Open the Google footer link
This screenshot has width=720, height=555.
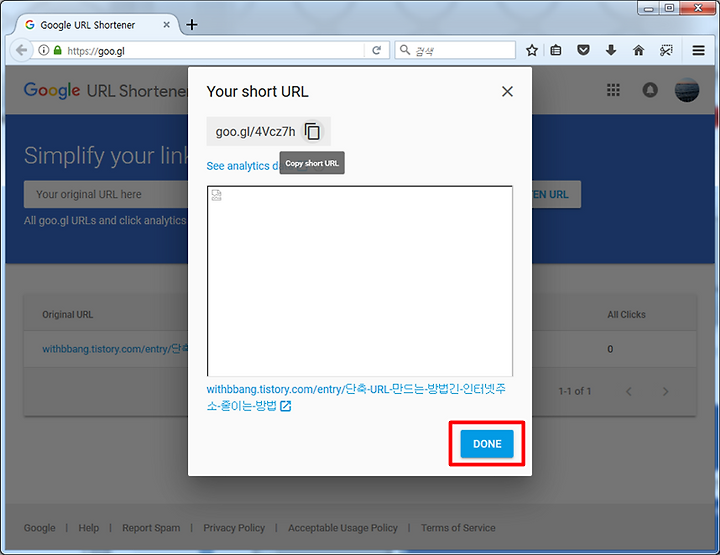coord(39,528)
